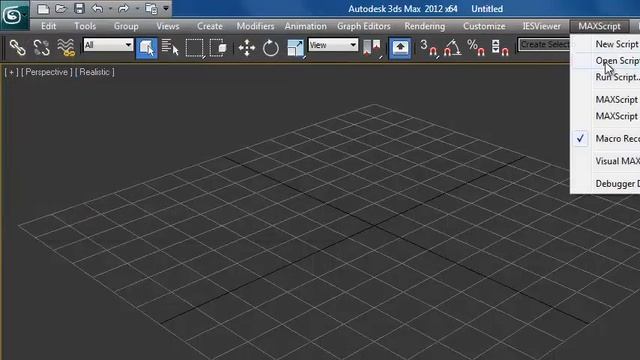Screen dimensions: 640x360
Task: Toggle Select and Manipulate button
Action: [x=400, y=48]
